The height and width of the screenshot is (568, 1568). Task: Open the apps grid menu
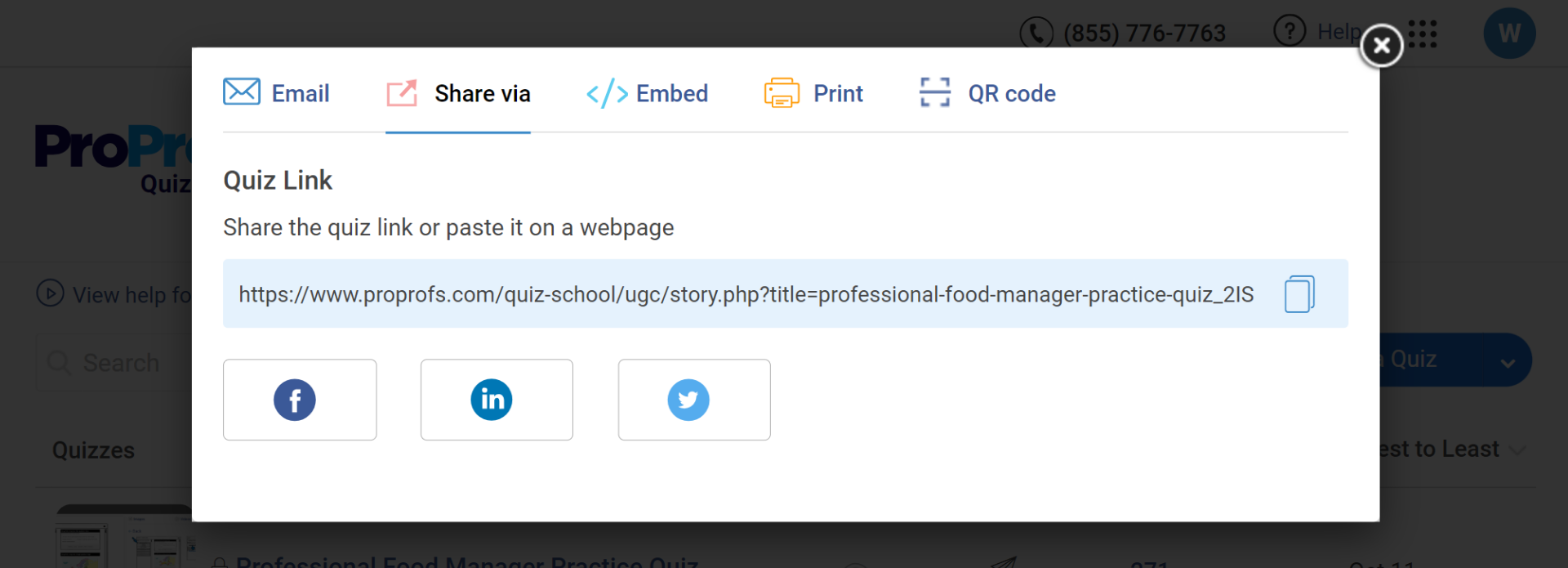click(x=1423, y=34)
